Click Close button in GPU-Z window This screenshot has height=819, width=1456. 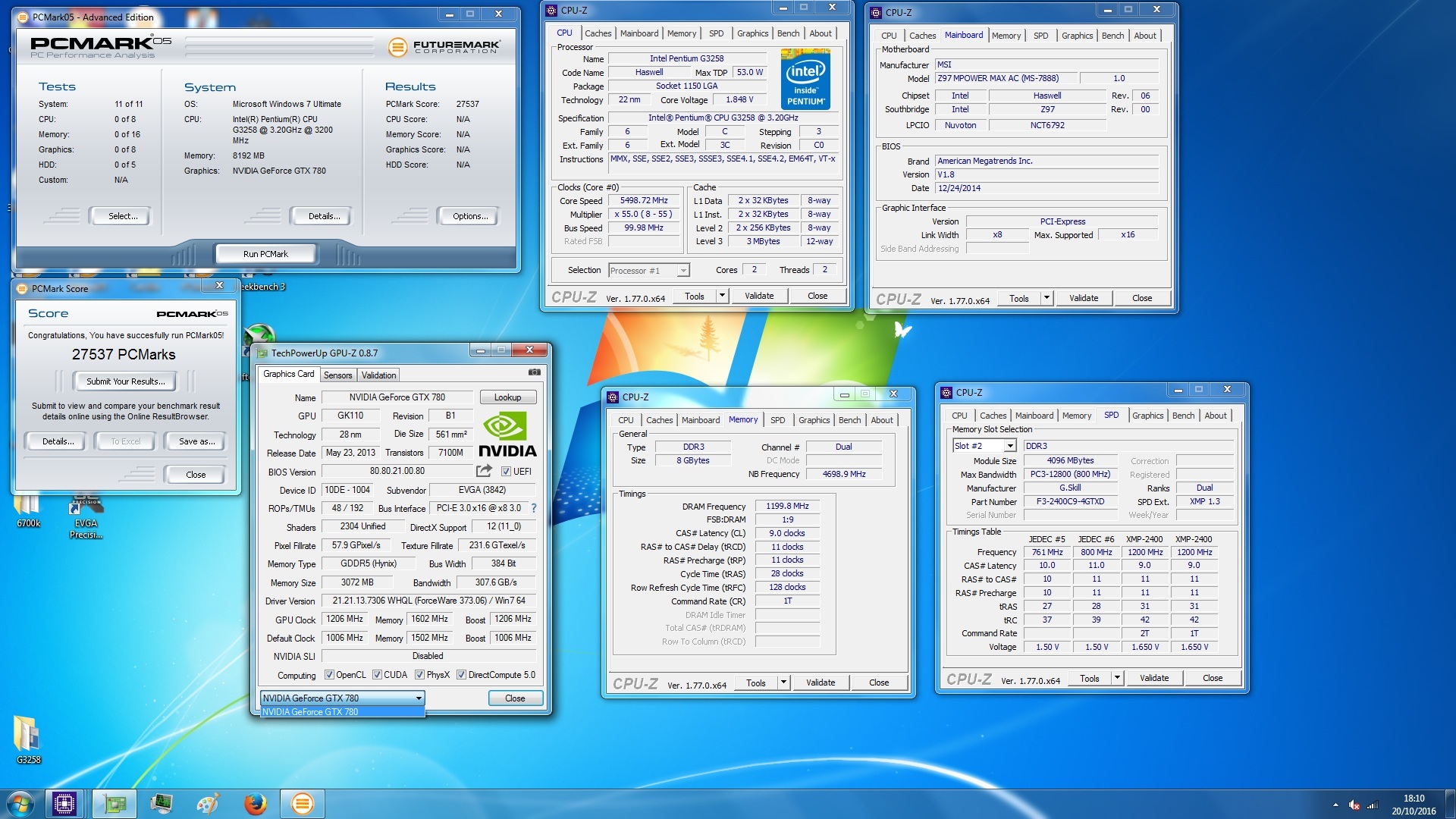point(515,698)
